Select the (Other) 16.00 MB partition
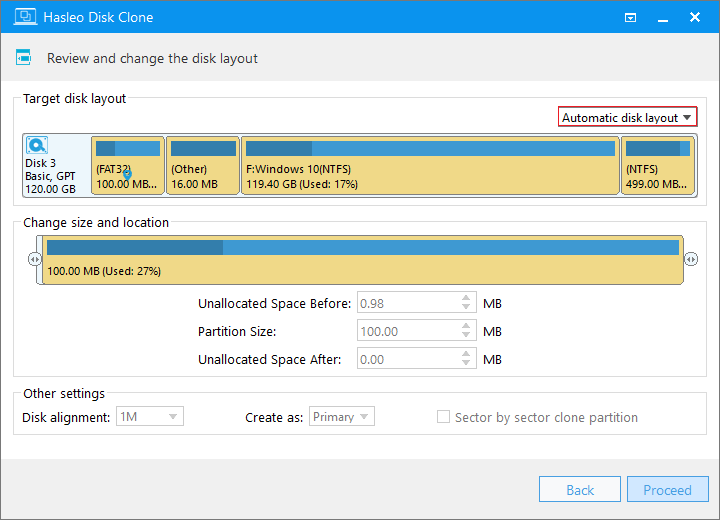This screenshot has width=720, height=520. click(202, 165)
